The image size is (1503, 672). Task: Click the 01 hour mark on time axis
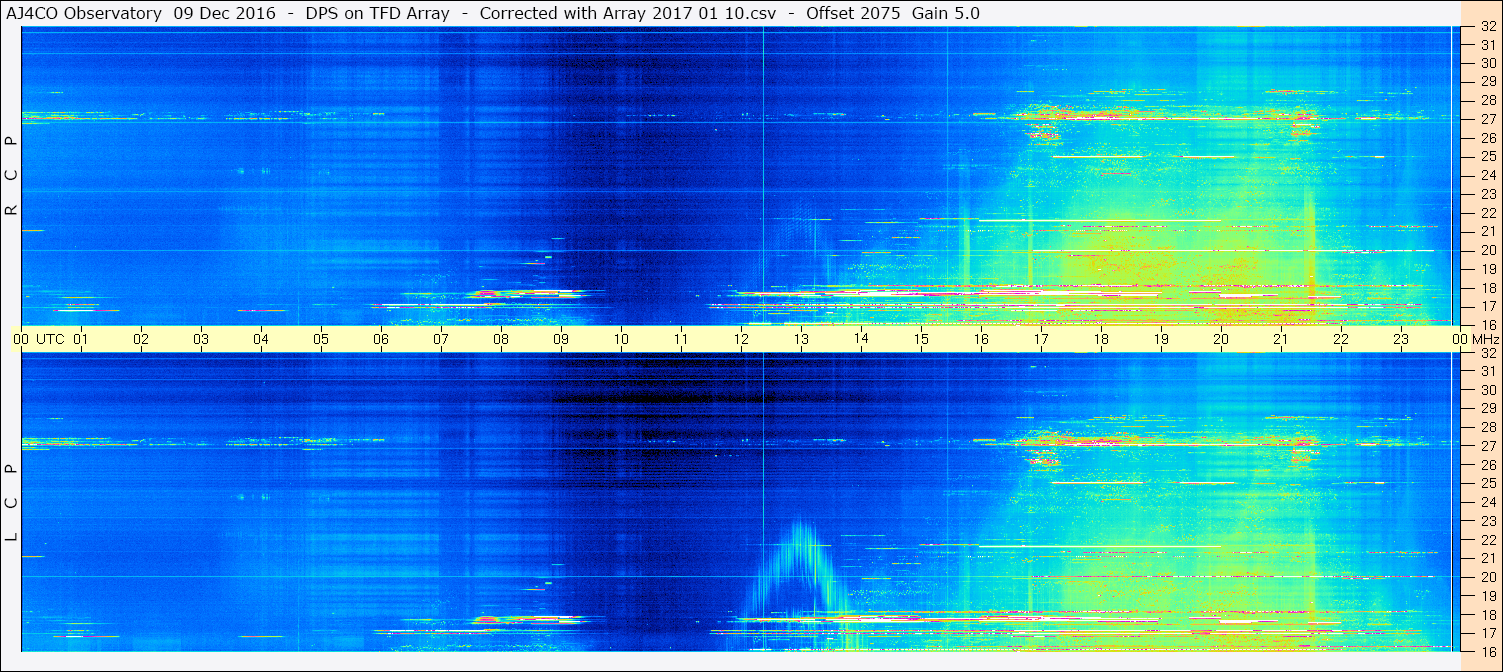pos(81,339)
